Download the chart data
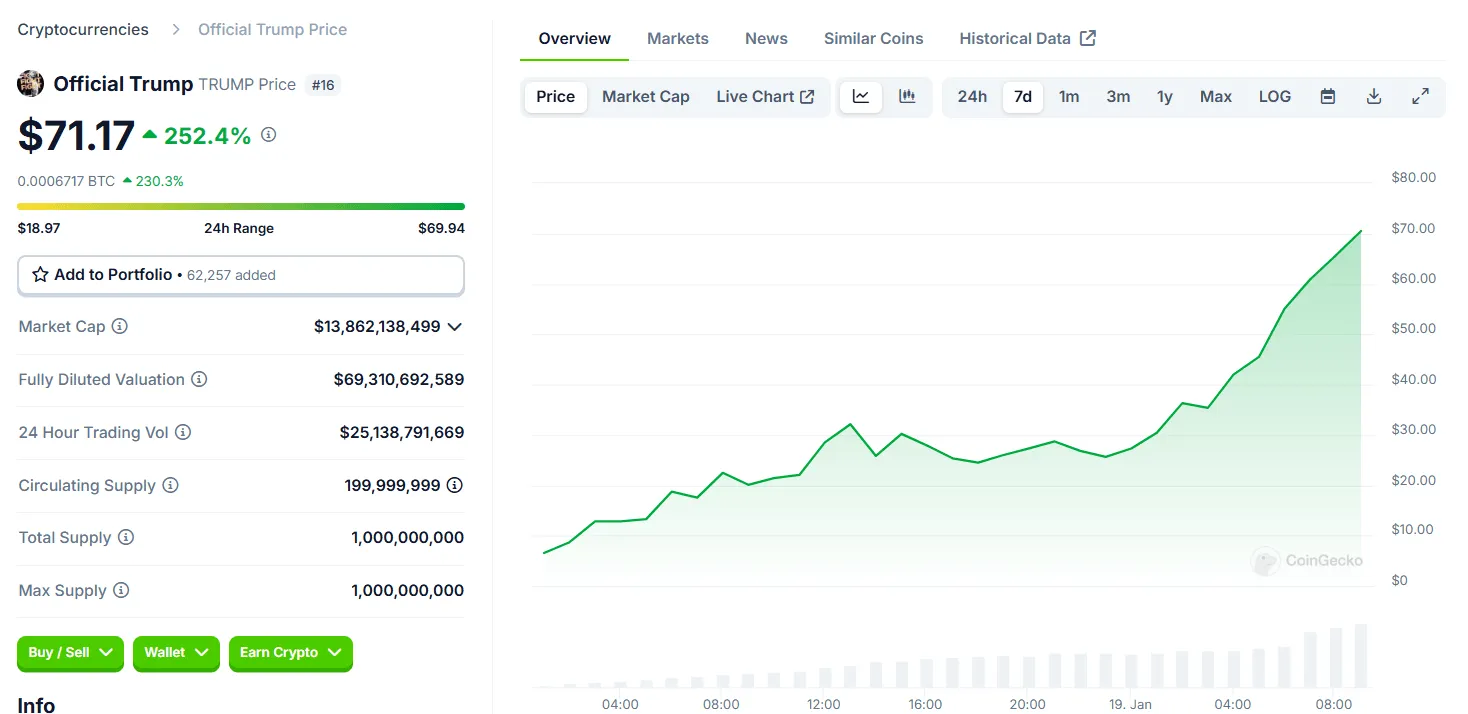This screenshot has height=714, width=1468. (x=1374, y=97)
